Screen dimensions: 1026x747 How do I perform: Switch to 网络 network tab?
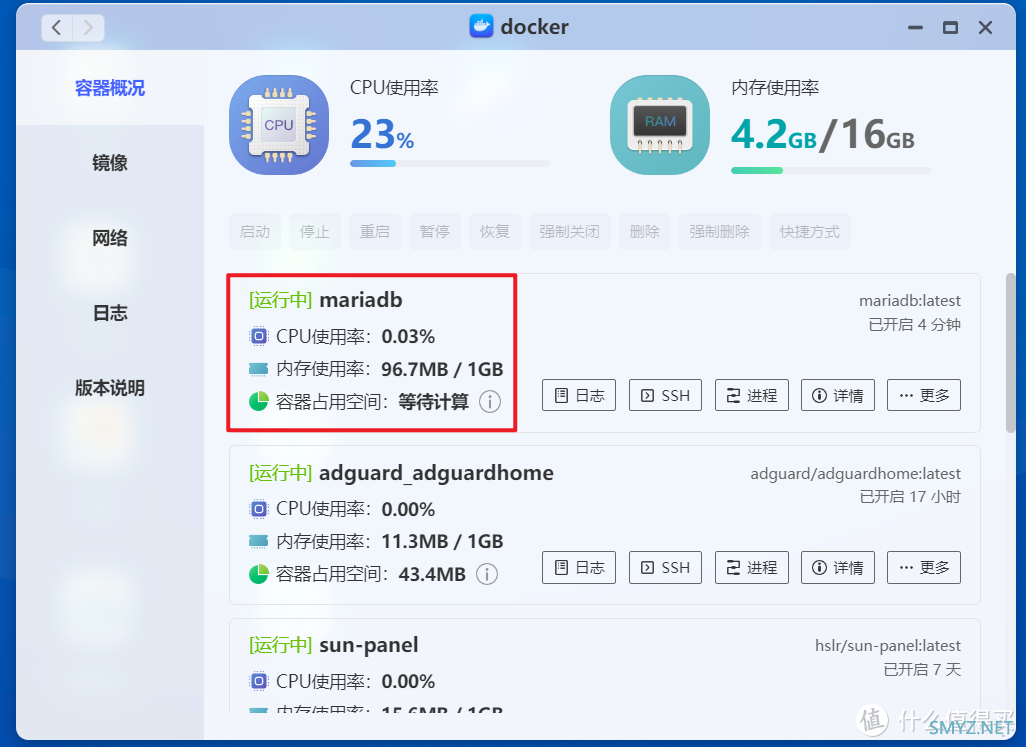click(110, 238)
